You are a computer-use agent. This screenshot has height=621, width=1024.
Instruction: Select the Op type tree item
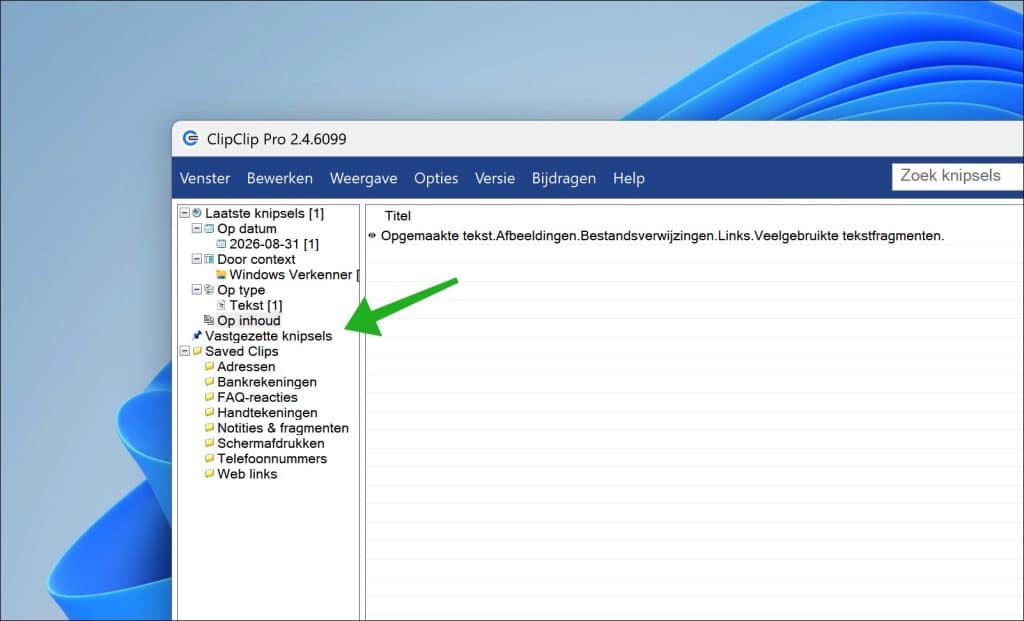[x=241, y=290]
